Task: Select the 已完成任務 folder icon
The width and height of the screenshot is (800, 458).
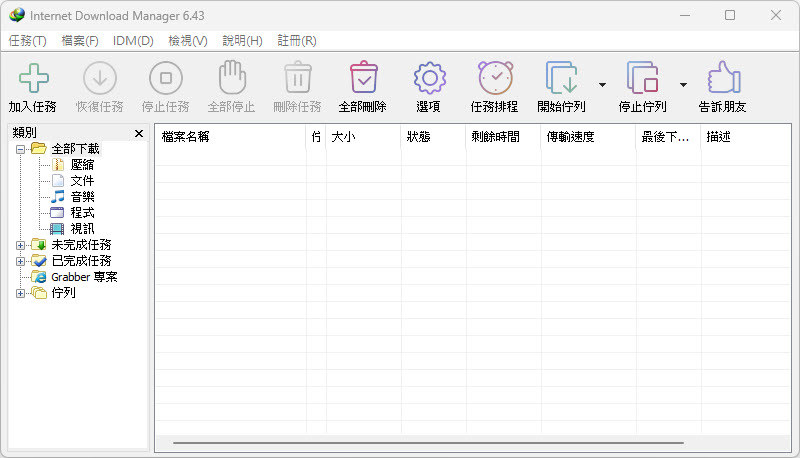Action: tap(39, 261)
